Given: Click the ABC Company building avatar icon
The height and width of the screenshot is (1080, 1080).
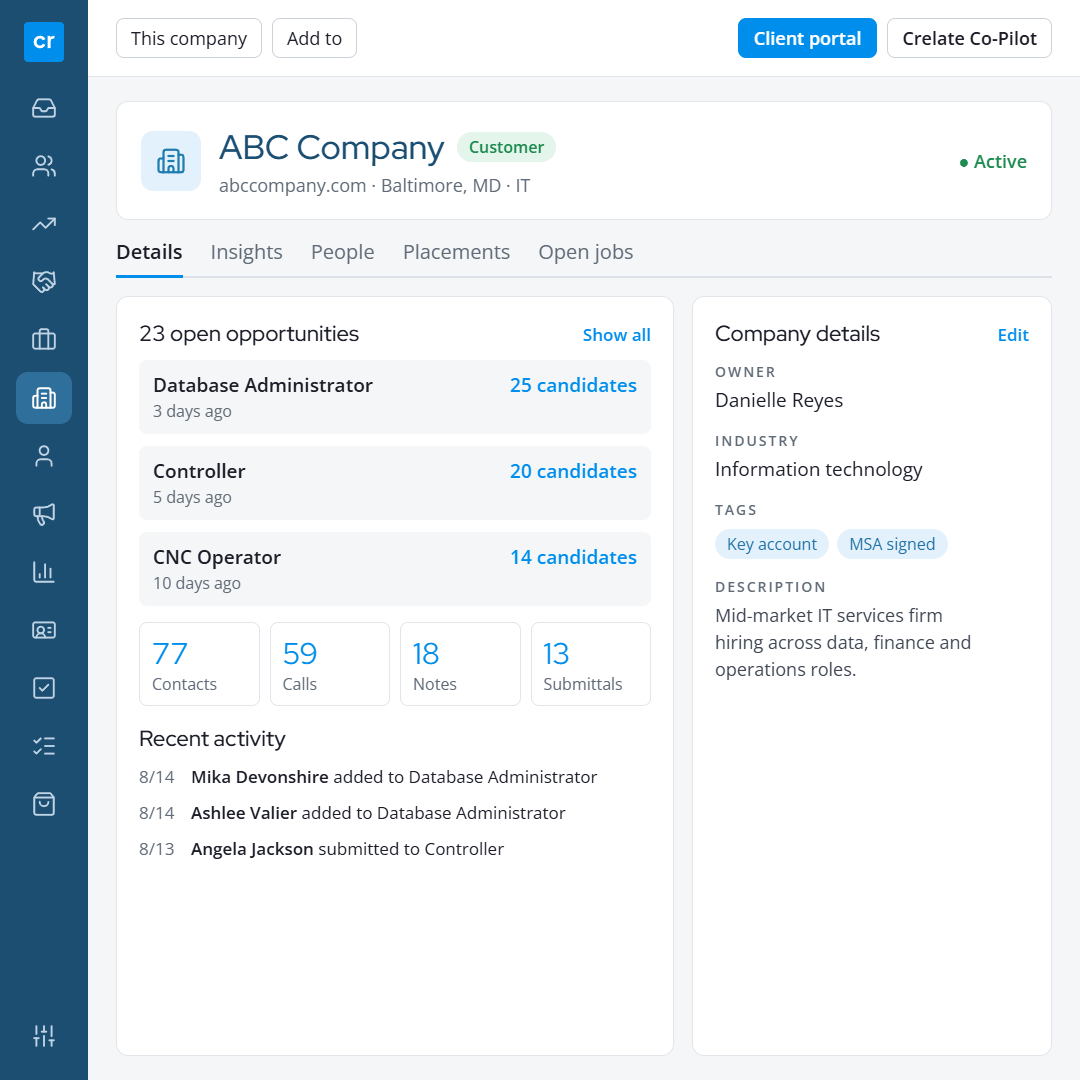Looking at the screenshot, I should click(171, 161).
